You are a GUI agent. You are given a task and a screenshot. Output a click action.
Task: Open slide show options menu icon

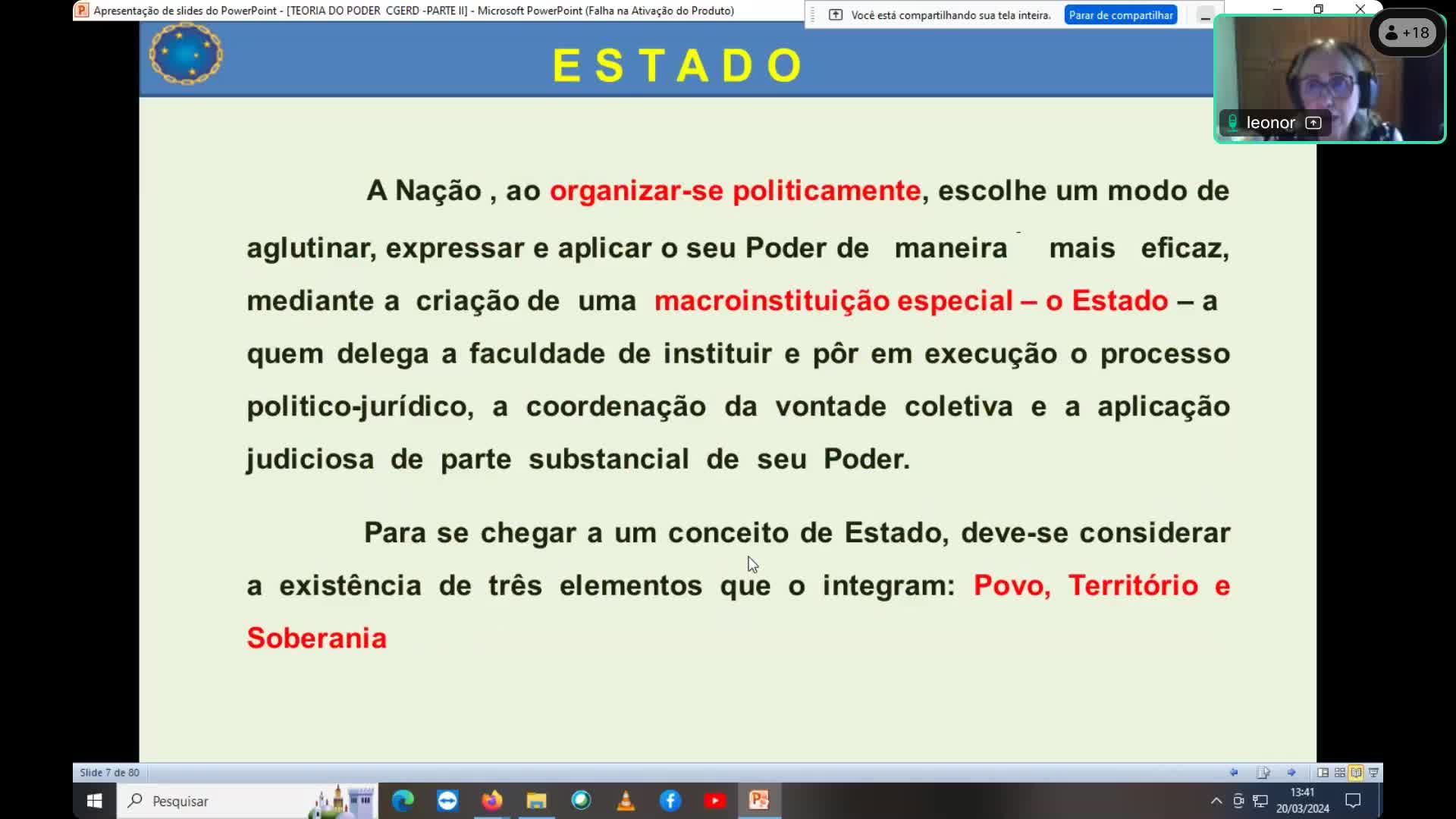click(x=1263, y=773)
